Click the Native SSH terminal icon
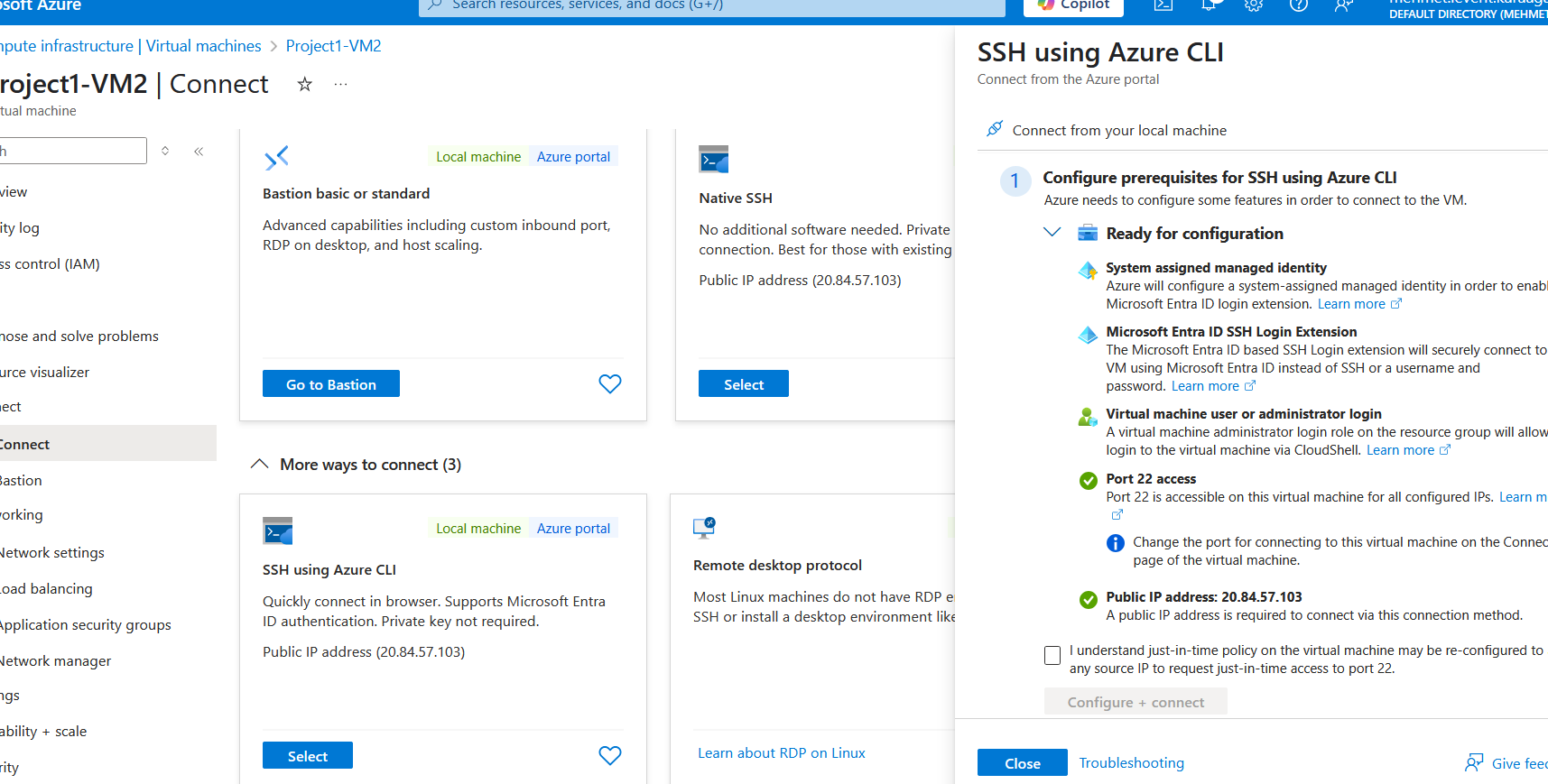 pos(714,159)
